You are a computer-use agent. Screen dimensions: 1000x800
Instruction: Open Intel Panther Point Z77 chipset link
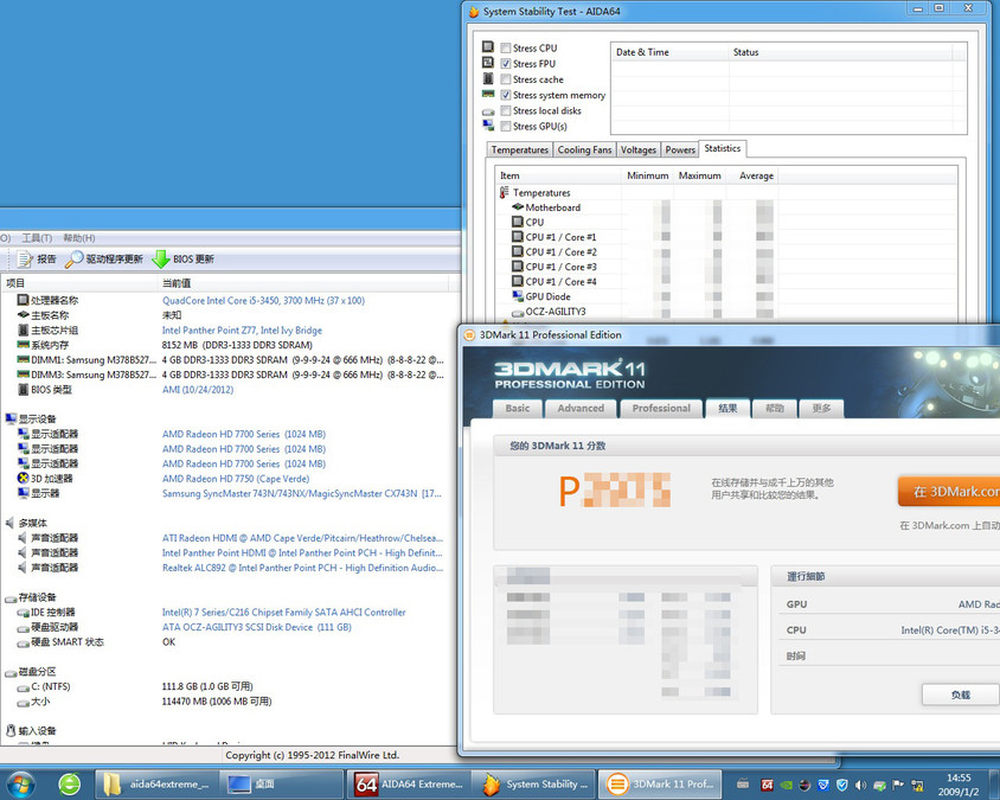pyautogui.click(x=242, y=330)
